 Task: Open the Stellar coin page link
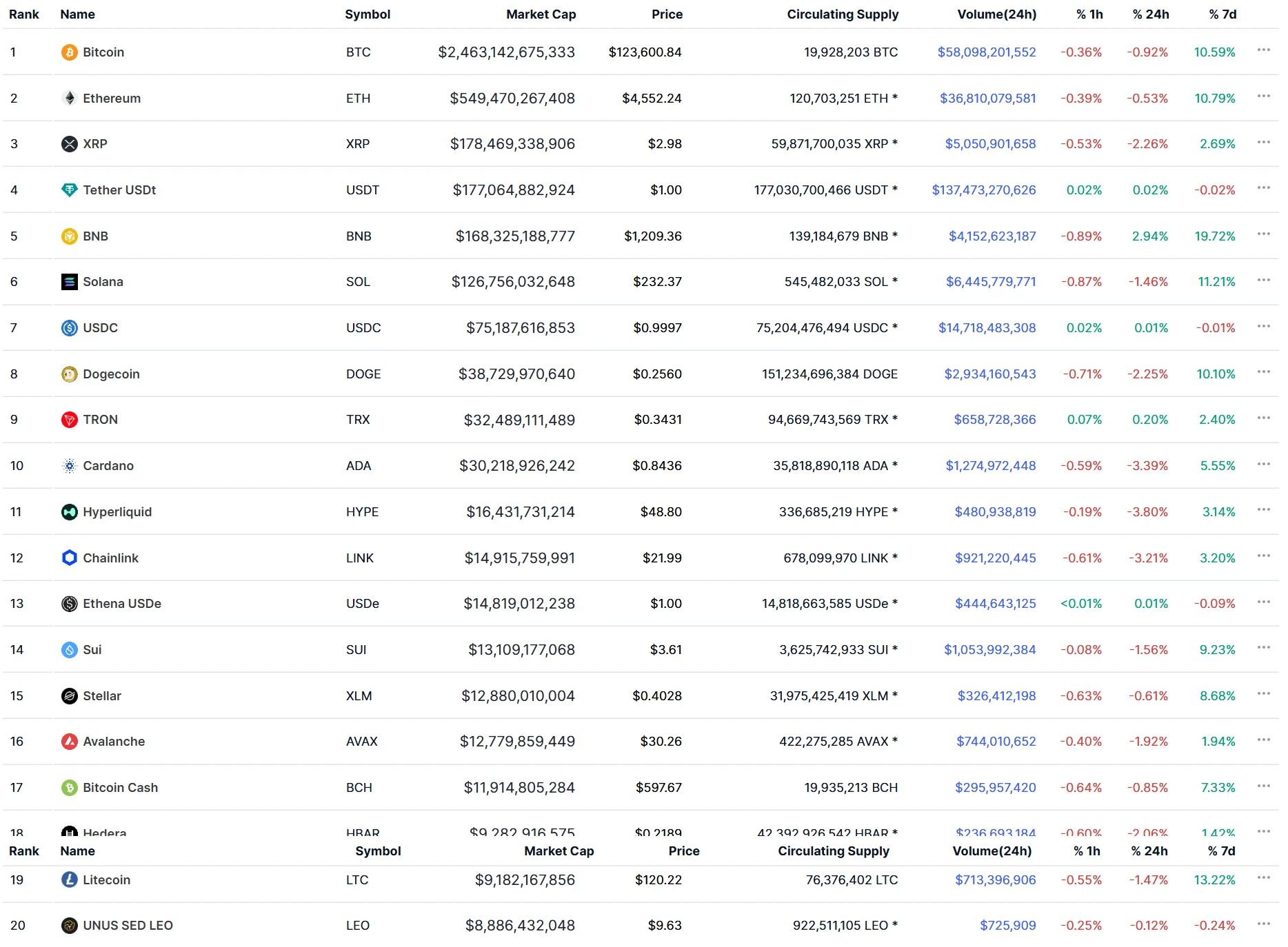pyautogui.click(x=102, y=696)
